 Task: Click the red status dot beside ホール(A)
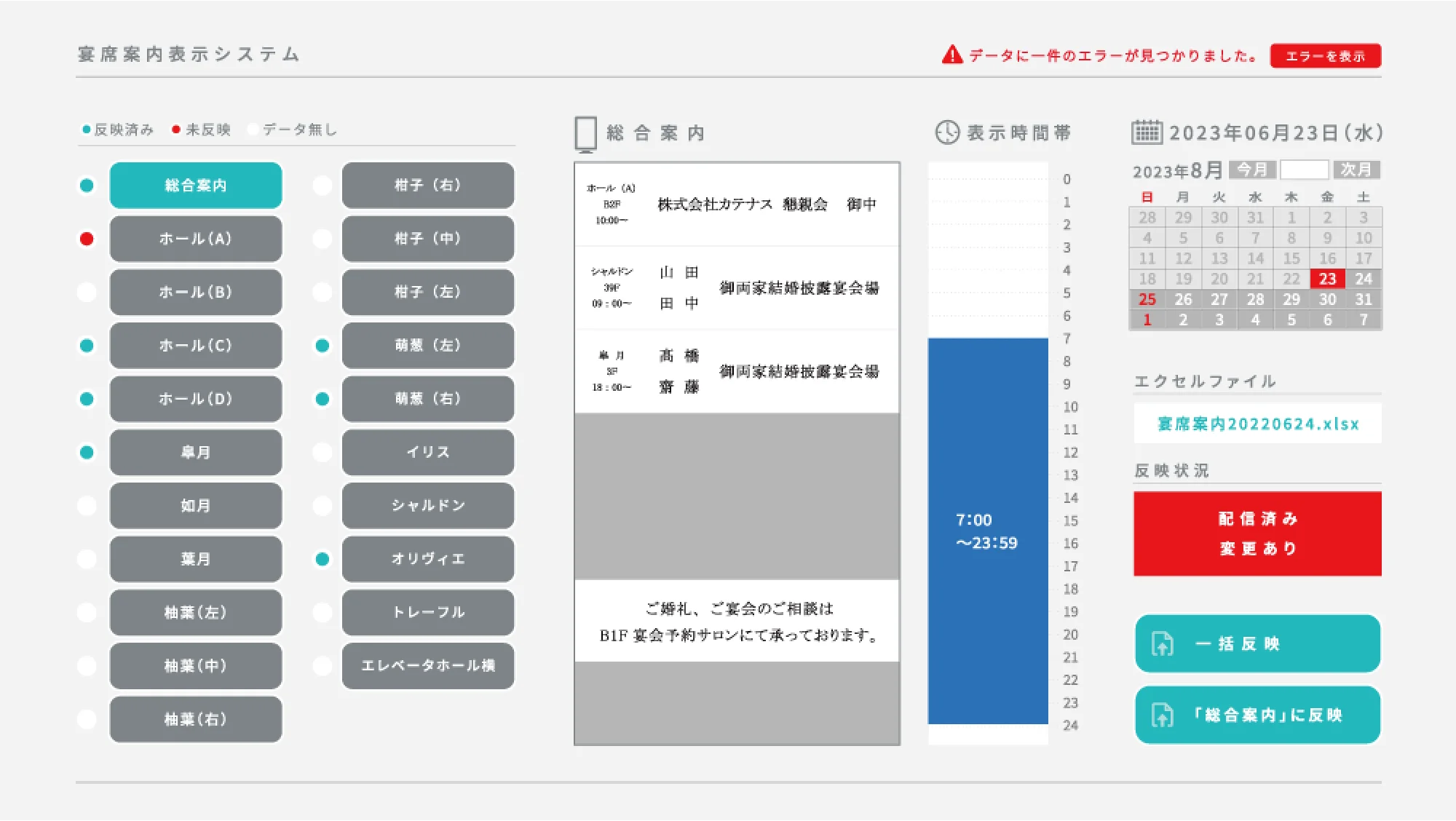[87, 239]
